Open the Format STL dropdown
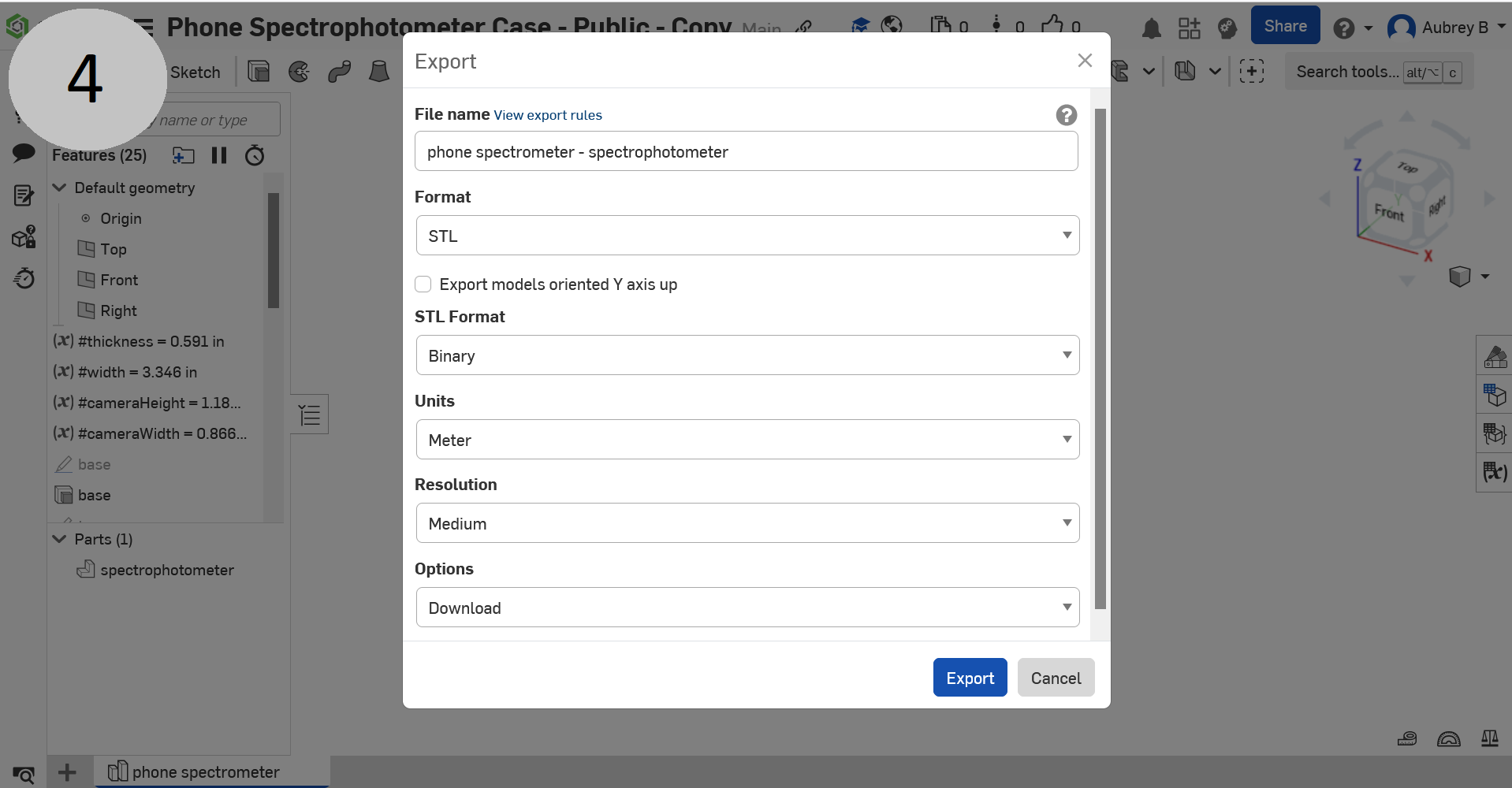 click(x=747, y=236)
